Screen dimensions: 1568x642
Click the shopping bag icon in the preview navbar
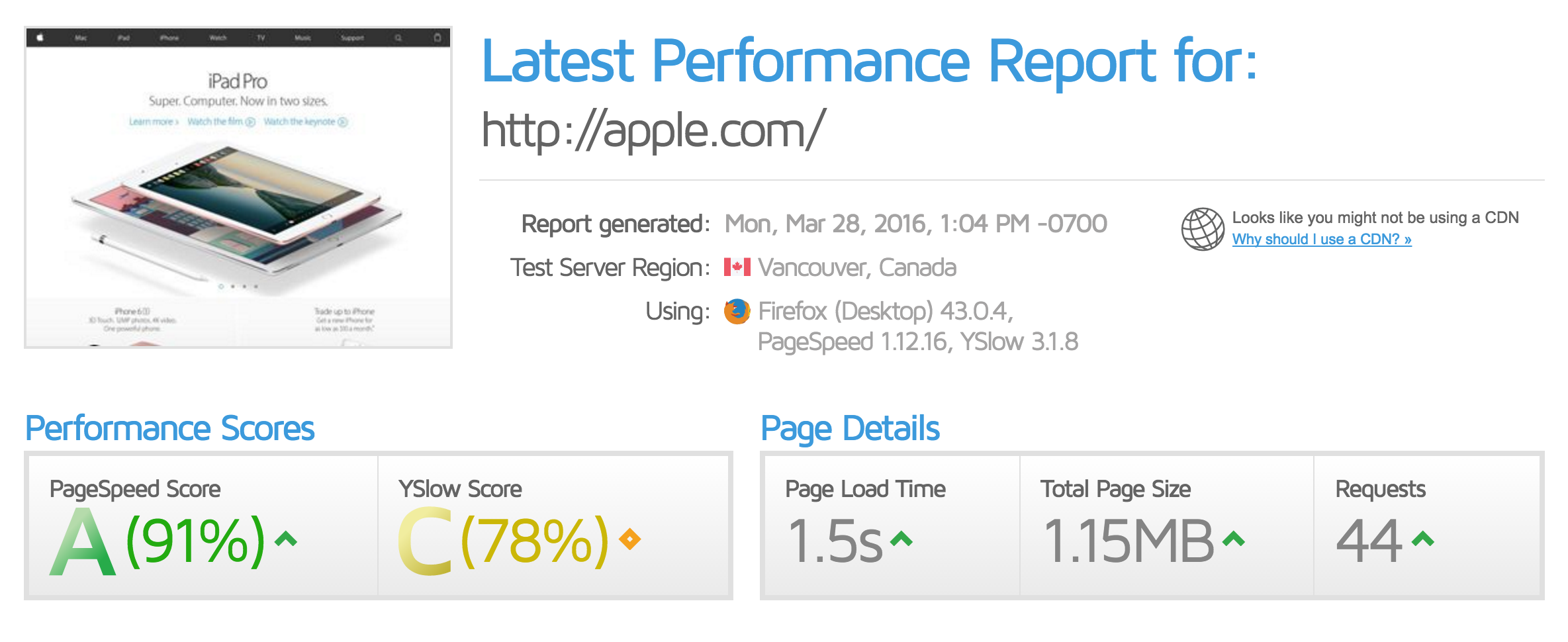coord(438,38)
